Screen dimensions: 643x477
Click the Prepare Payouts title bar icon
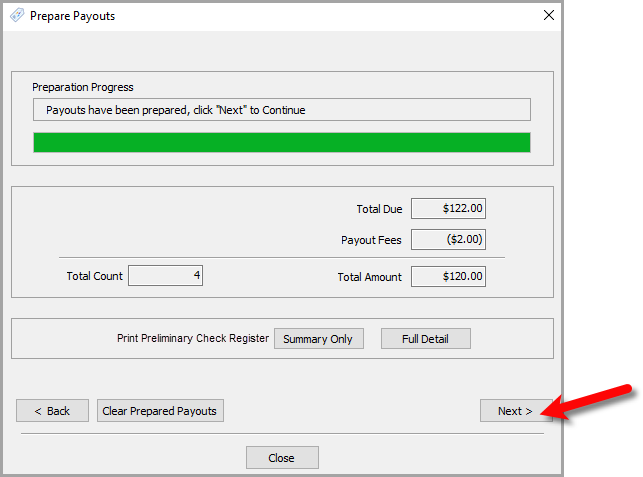17,16
